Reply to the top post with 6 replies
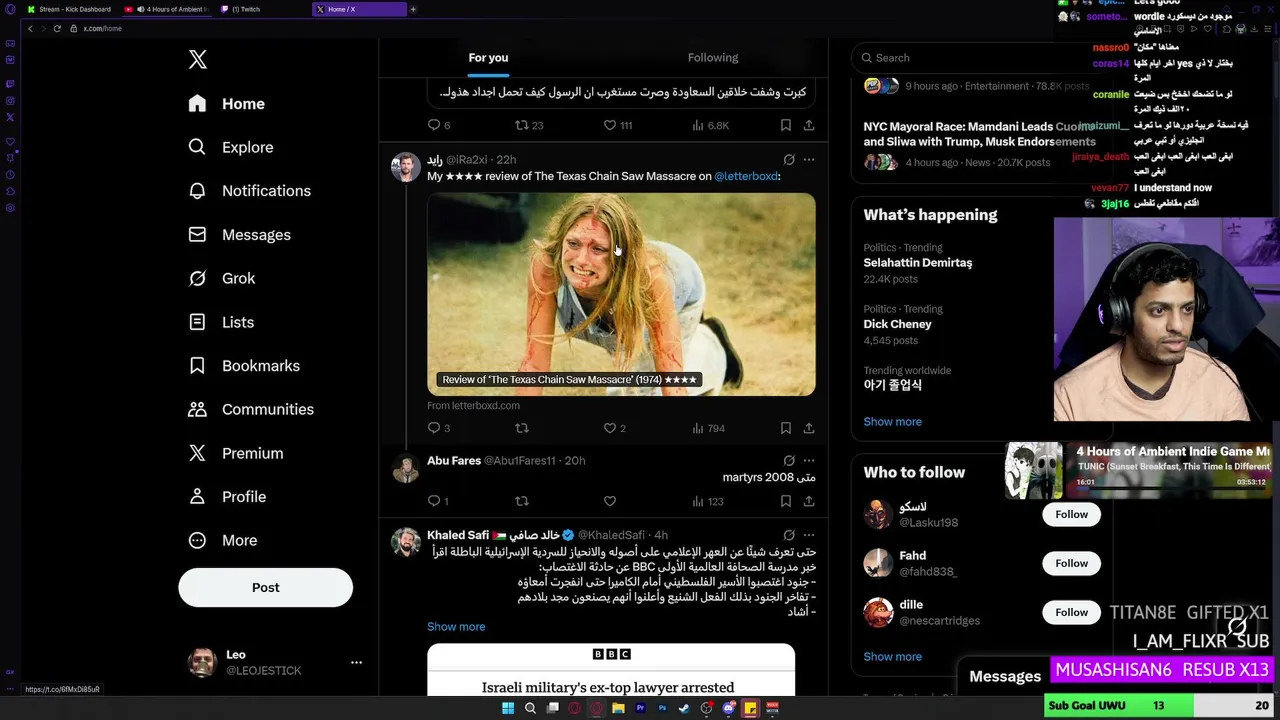Viewport: 1280px width, 720px height. click(439, 125)
